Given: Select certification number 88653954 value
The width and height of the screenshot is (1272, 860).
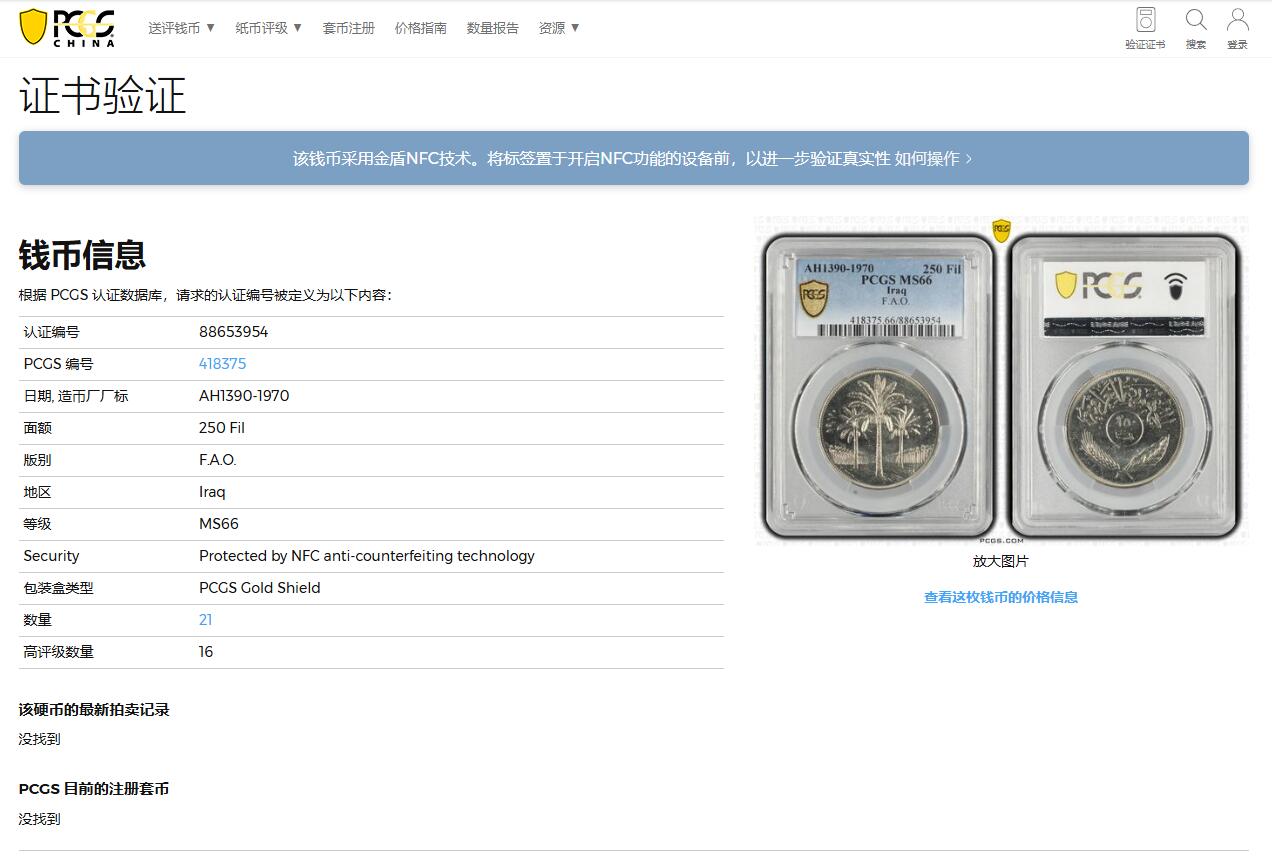Looking at the screenshot, I should (234, 332).
